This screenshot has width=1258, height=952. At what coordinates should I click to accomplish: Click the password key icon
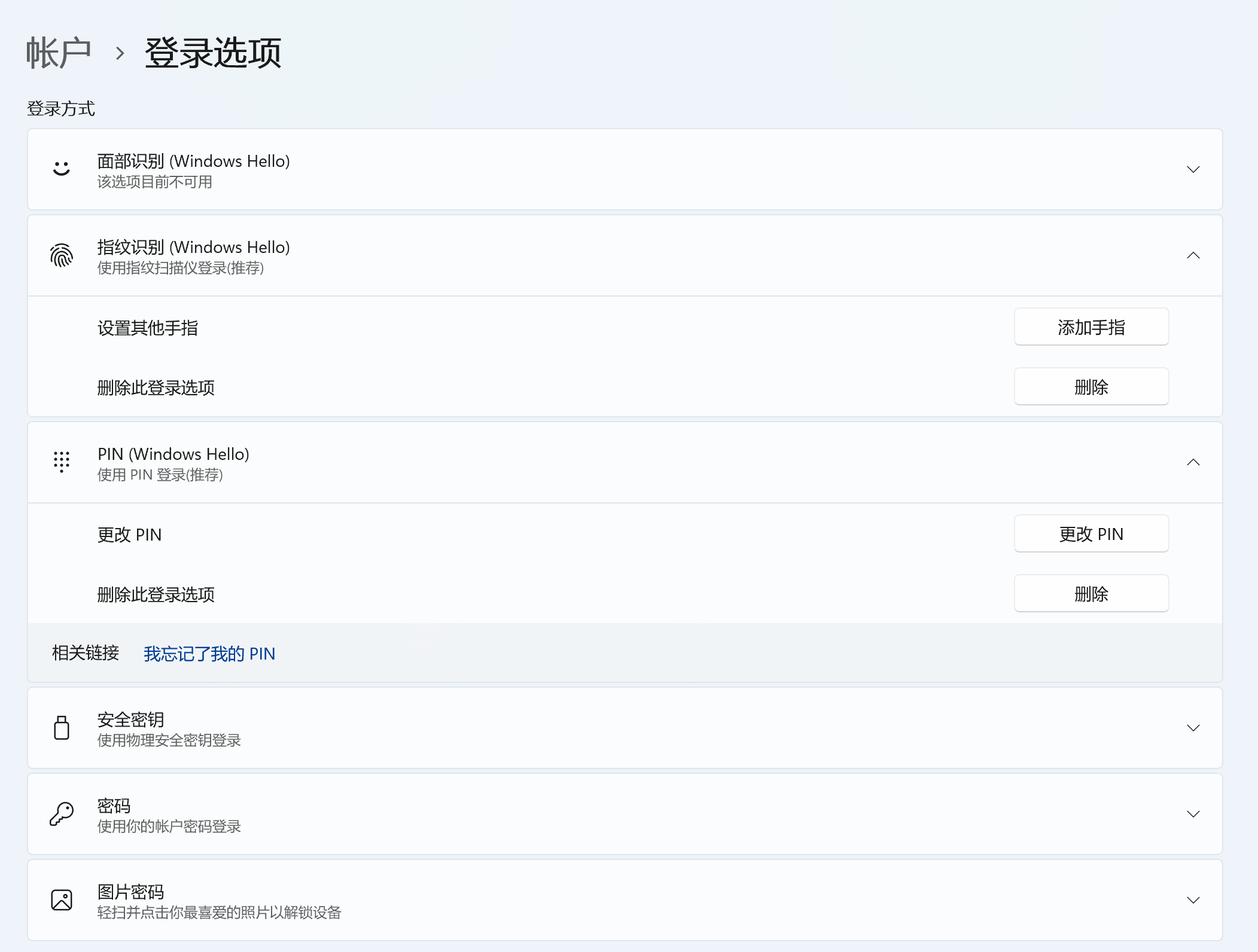(x=62, y=814)
